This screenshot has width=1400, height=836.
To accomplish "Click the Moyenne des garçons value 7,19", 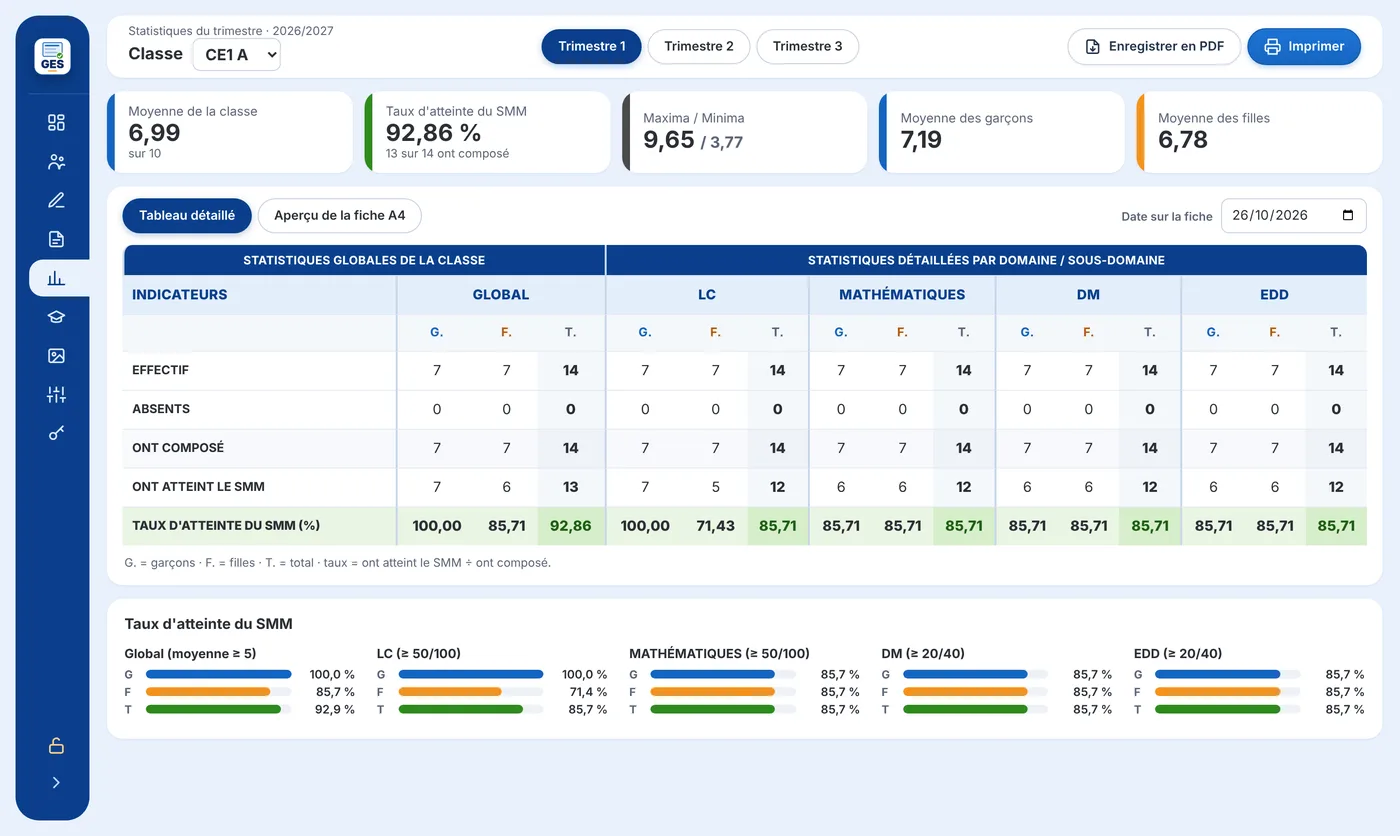I will click(921, 139).
